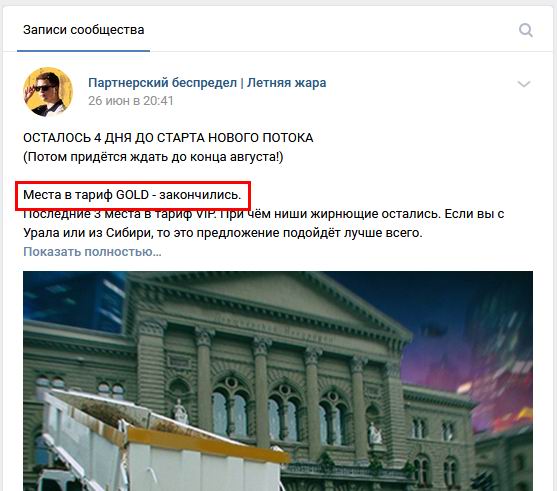Expand the post via Показать полностью…
The width and height of the screenshot is (557, 491).
click(x=92, y=252)
